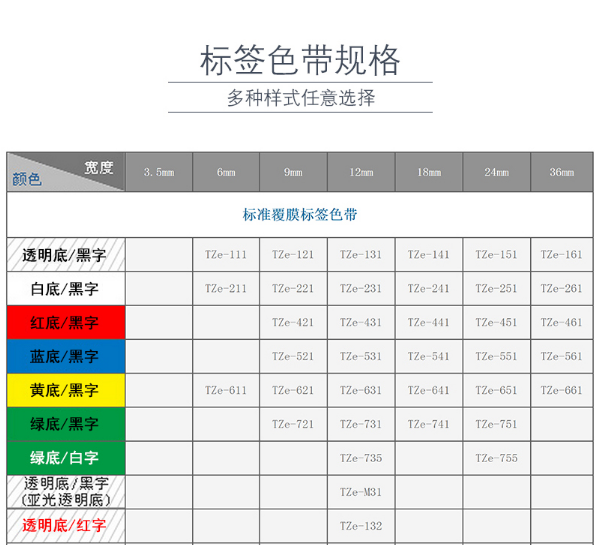This screenshot has width=601, height=545.
Task: Click cell TZe-132
Action: click(x=361, y=525)
